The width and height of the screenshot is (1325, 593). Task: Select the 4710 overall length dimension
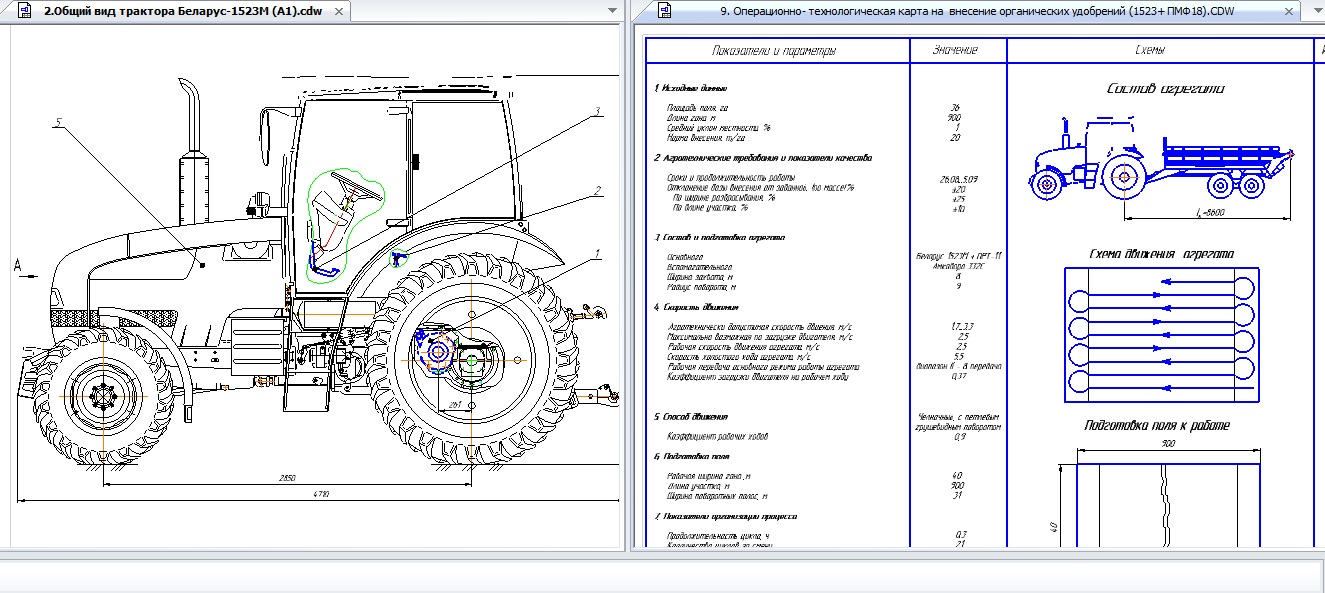tap(321, 494)
